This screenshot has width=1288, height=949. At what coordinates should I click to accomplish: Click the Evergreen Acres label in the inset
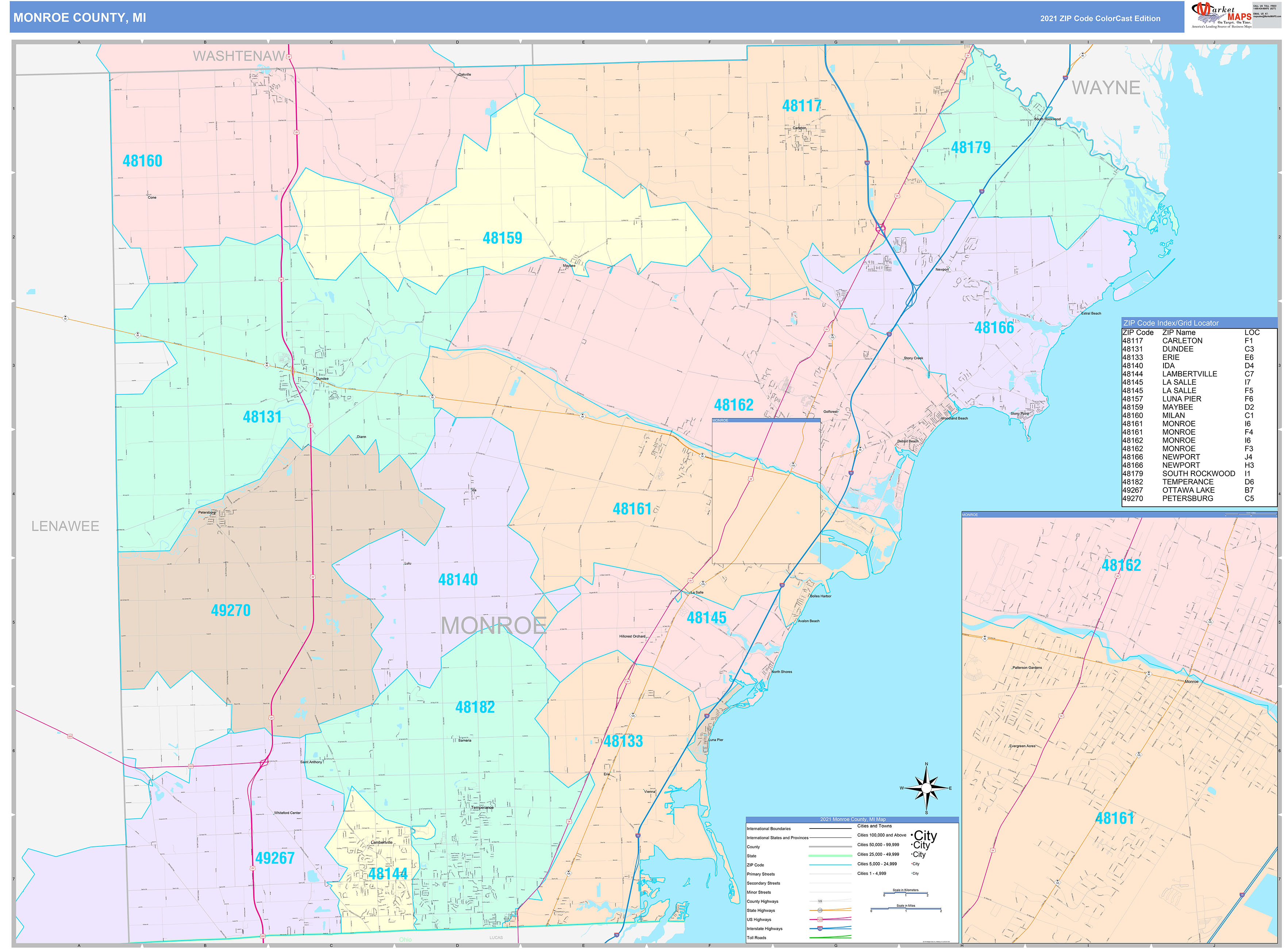[1022, 746]
